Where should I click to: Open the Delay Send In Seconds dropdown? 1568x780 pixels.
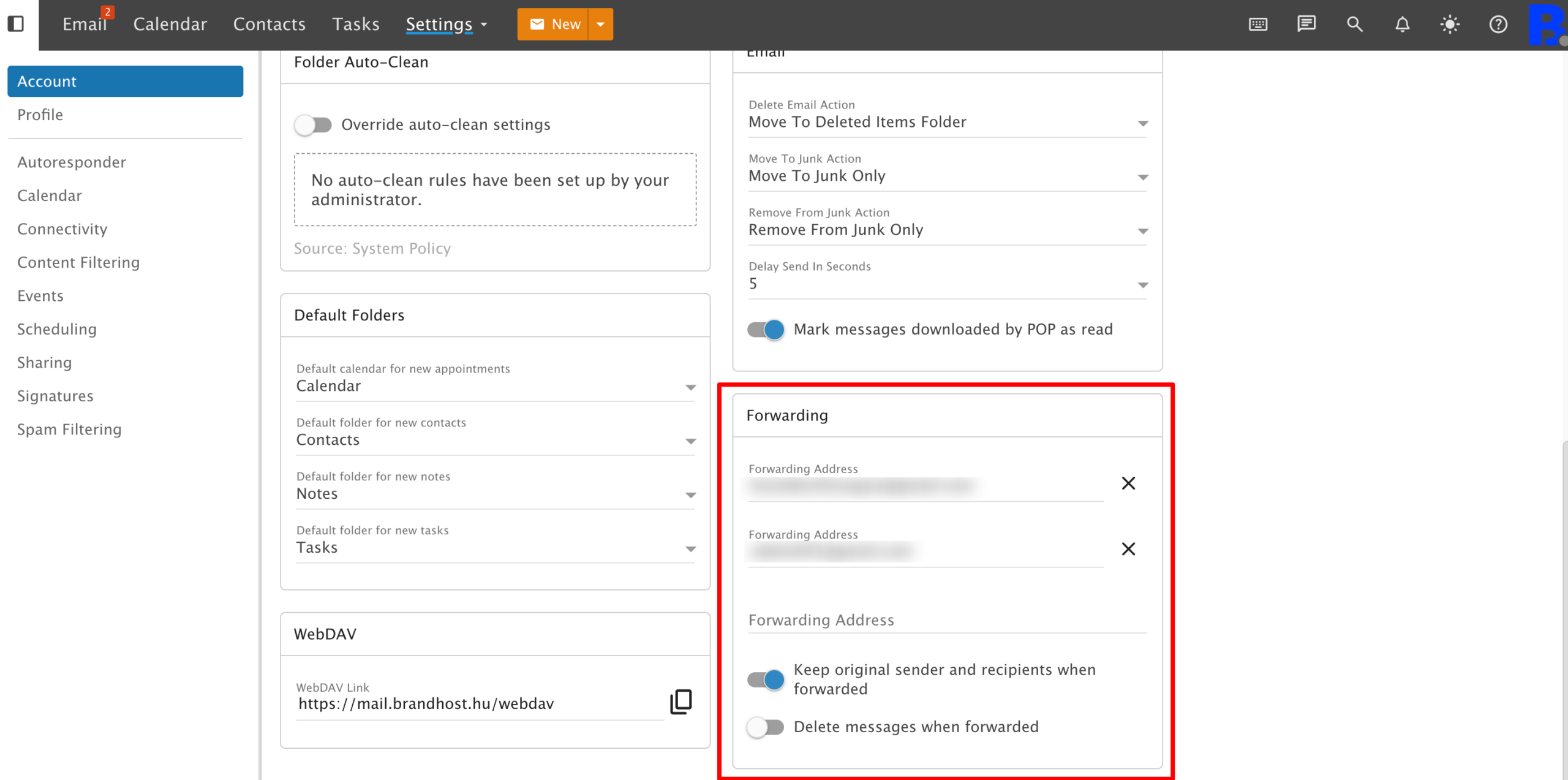point(1142,285)
